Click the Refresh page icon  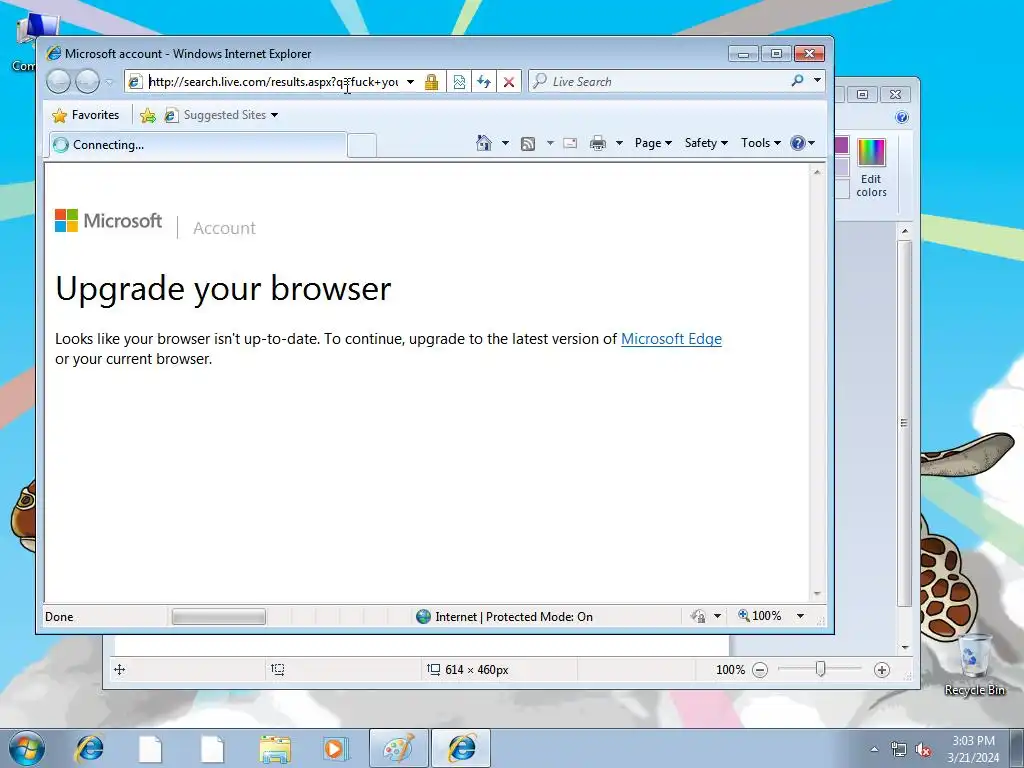[x=484, y=82]
